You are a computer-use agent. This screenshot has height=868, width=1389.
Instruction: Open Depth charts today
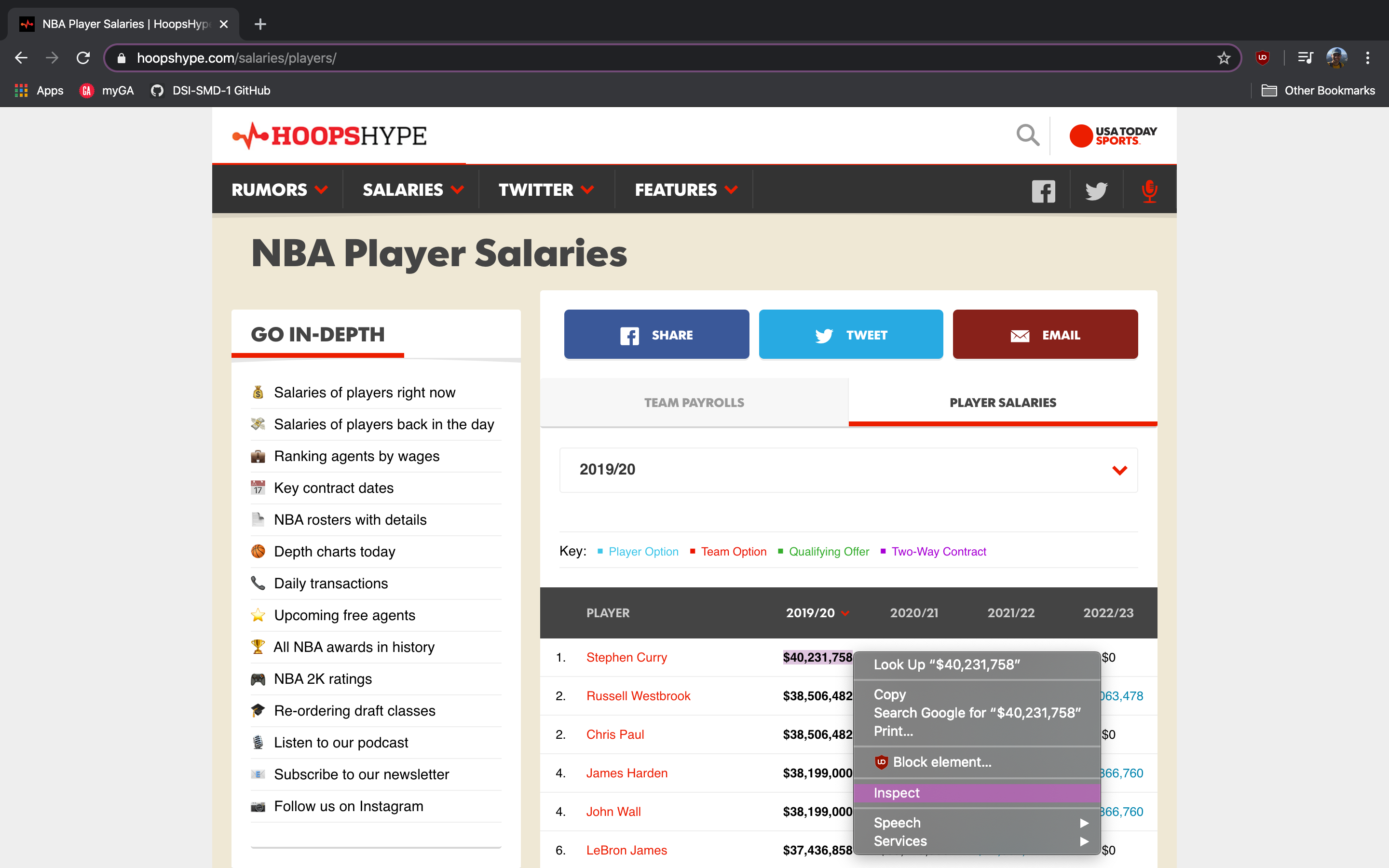coord(335,552)
